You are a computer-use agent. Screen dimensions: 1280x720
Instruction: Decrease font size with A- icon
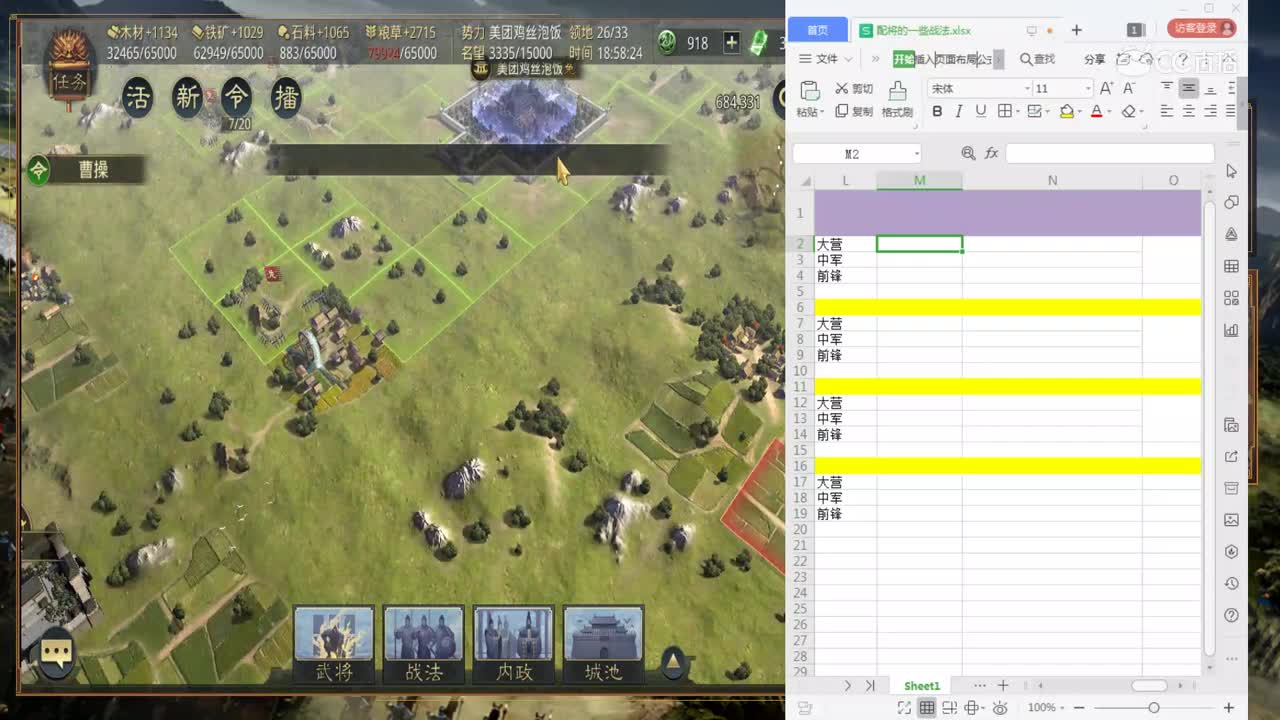(1127, 89)
